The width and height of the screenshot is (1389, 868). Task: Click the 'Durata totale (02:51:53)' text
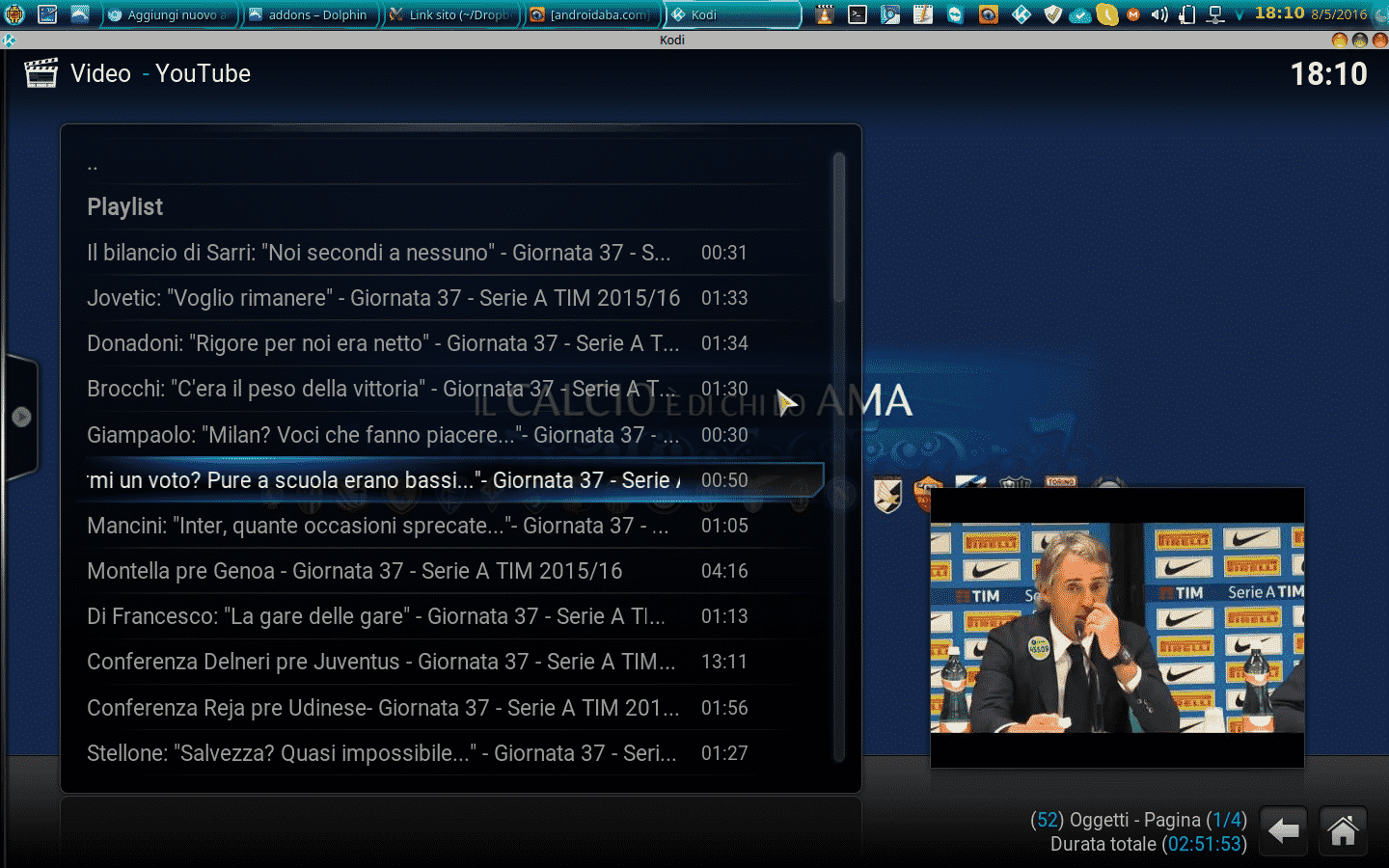[x=1149, y=844]
